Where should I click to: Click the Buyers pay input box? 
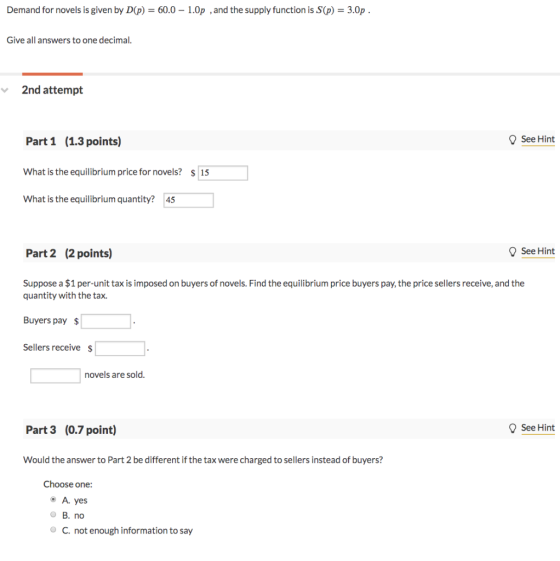coord(106,321)
